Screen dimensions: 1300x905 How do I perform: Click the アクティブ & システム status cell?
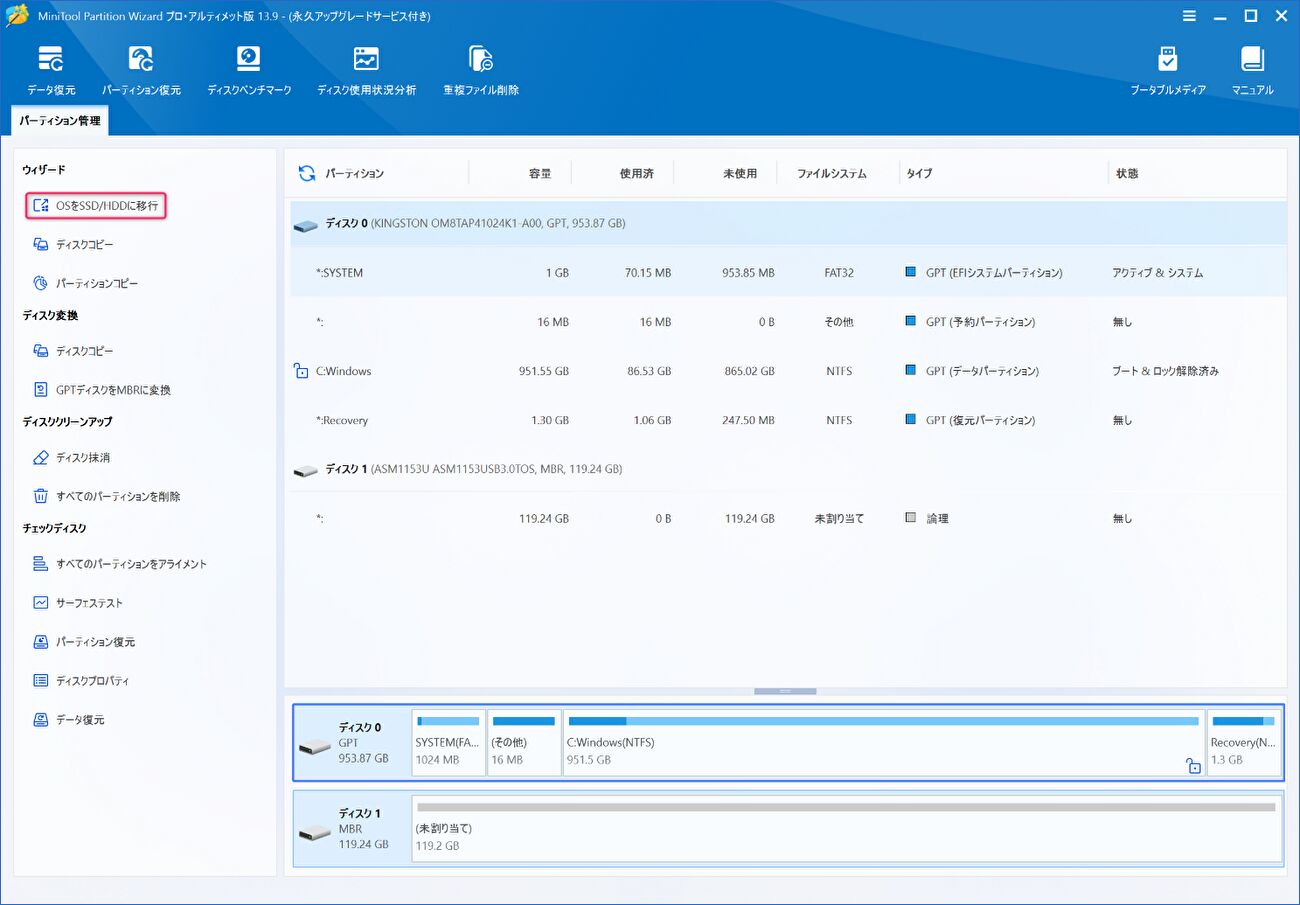tap(1157, 273)
